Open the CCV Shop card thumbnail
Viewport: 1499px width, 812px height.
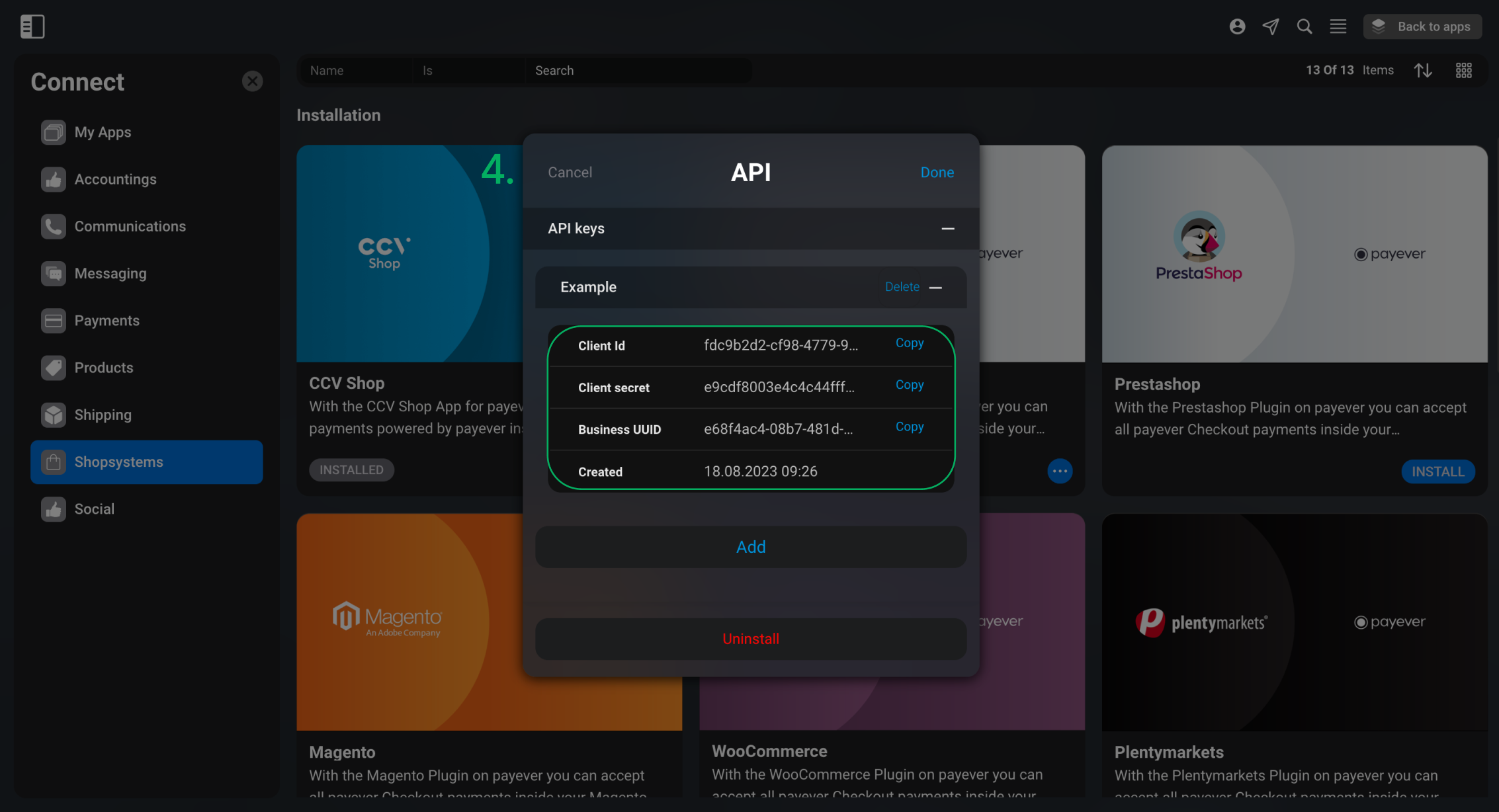coord(410,254)
